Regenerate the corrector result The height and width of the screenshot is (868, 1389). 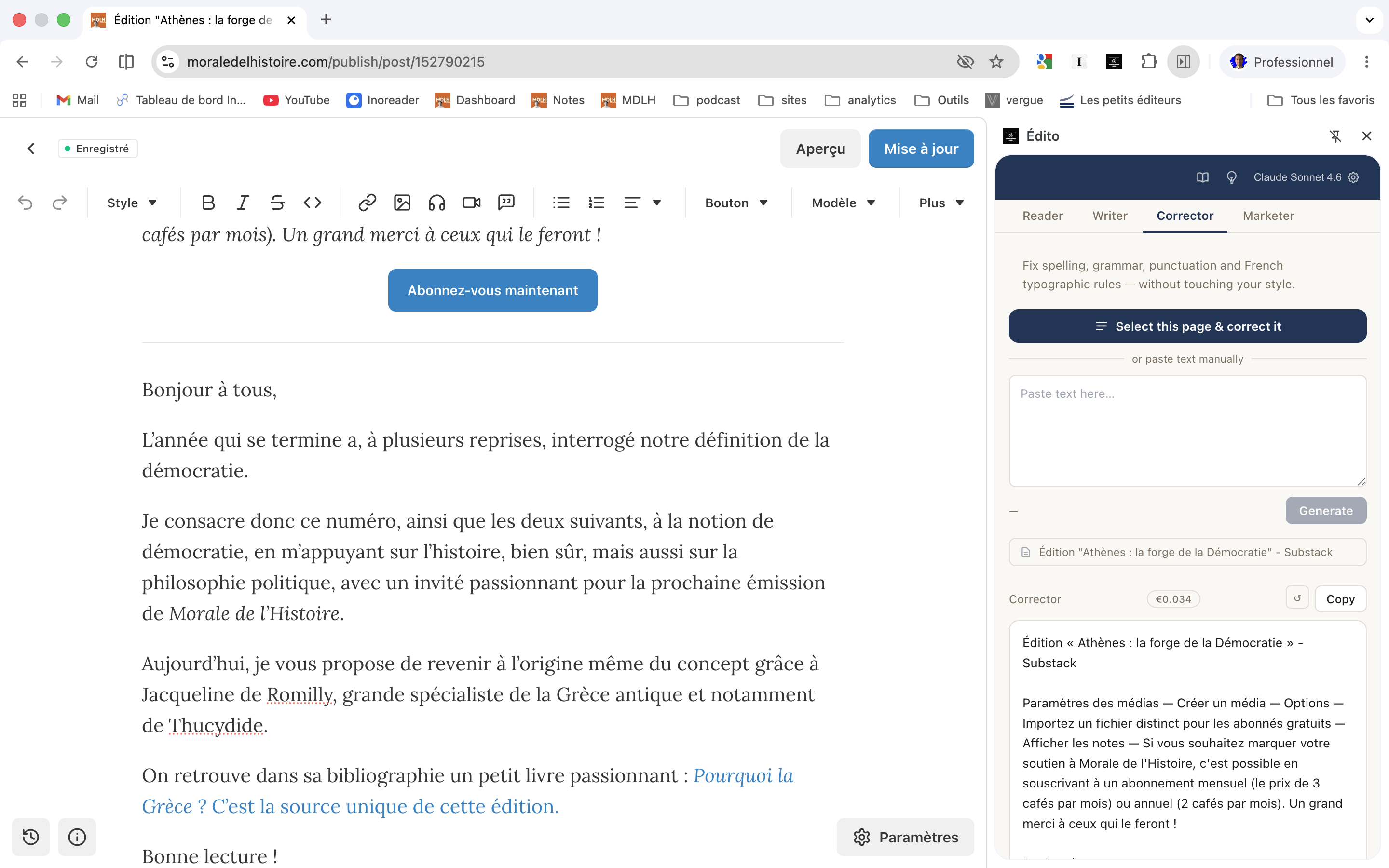tap(1296, 597)
